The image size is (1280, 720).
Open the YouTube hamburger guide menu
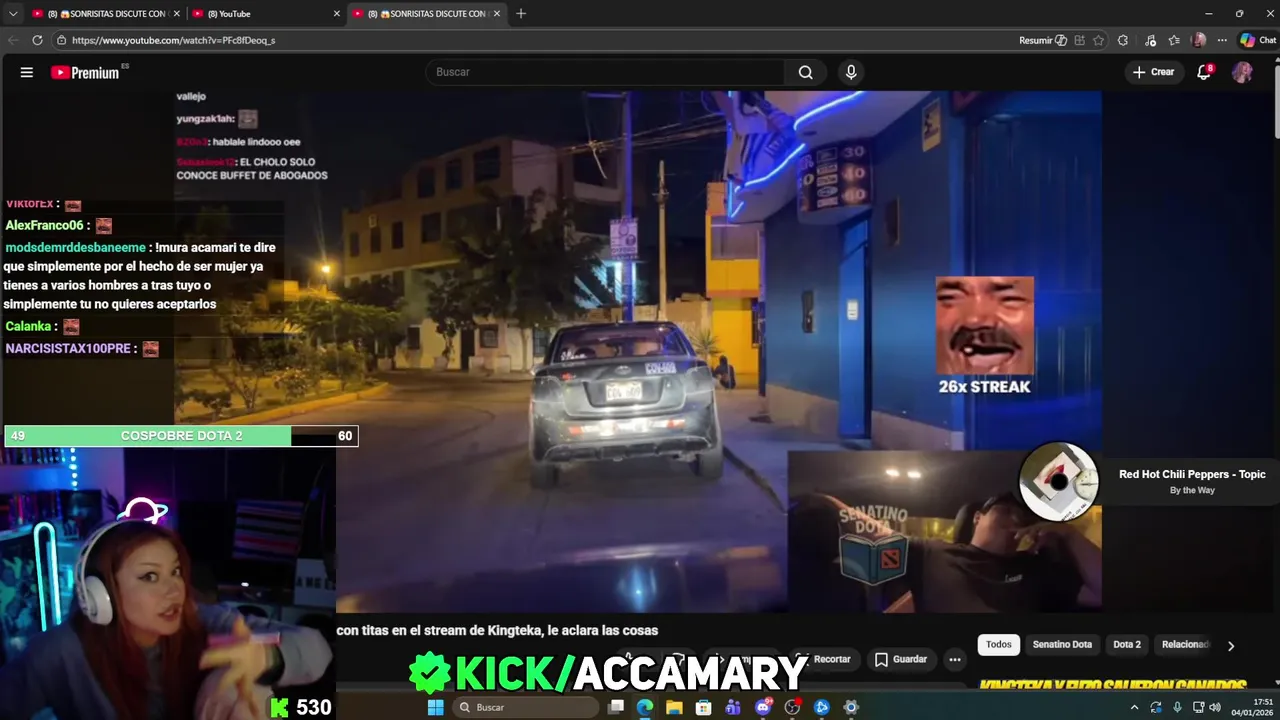click(x=27, y=72)
